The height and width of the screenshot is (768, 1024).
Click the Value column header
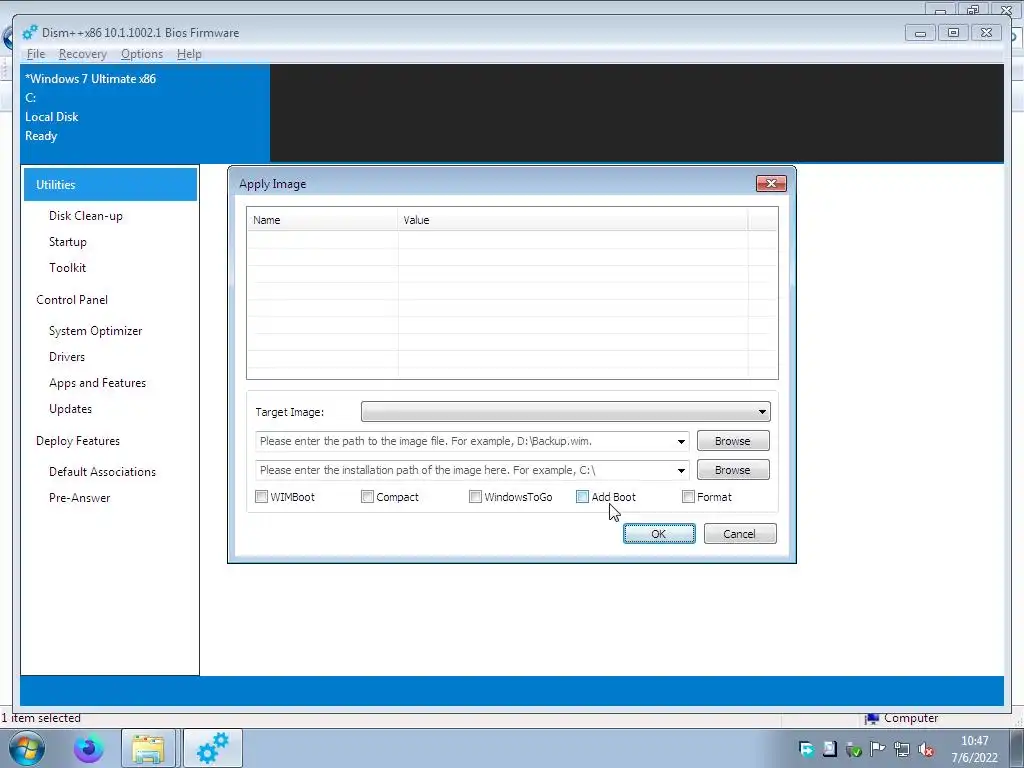573,220
